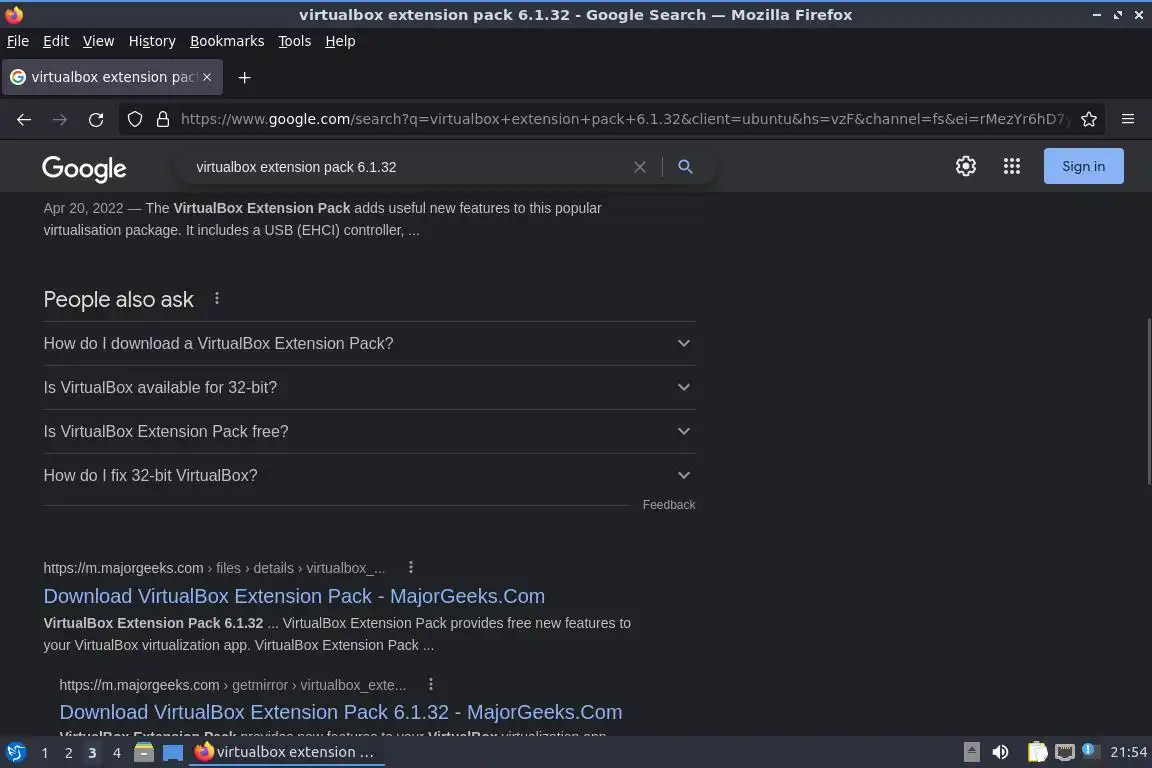1152x768 pixels.
Task: Open Google quick settings gear
Action: [x=965, y=166]
